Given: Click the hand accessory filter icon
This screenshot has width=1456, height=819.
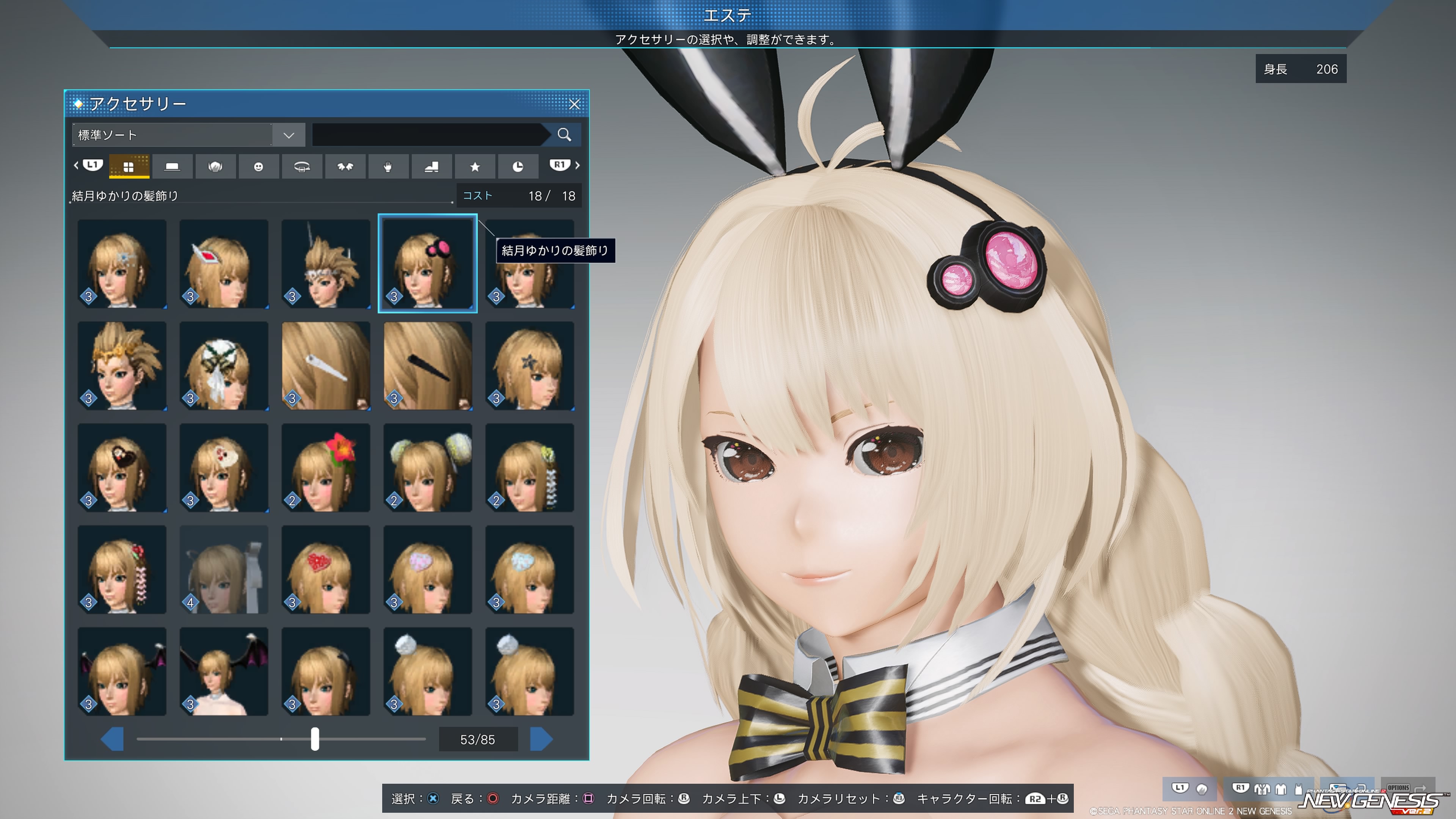Looking at the screenshot, I should [388, 166].
